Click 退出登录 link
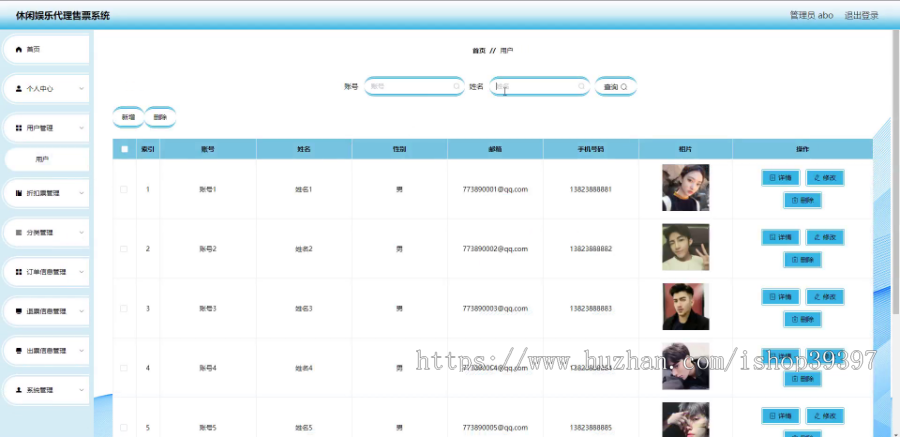This screenshot has height=437, width=900. 861,16
